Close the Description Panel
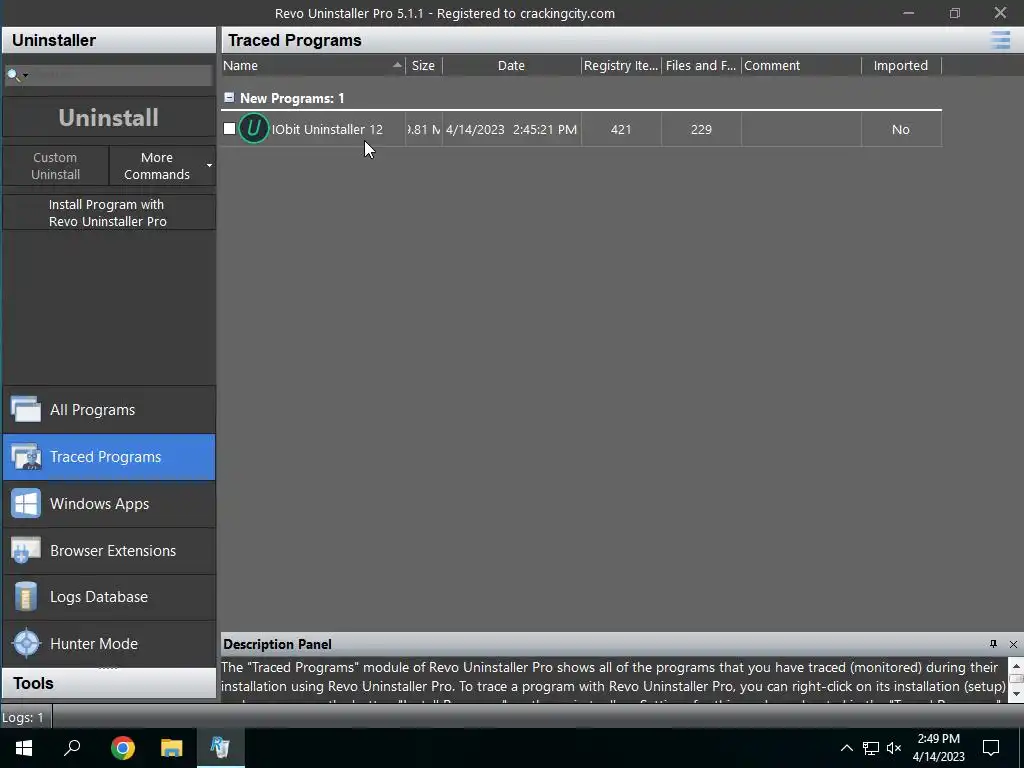1024x768 pixels. pos(1013,644)
